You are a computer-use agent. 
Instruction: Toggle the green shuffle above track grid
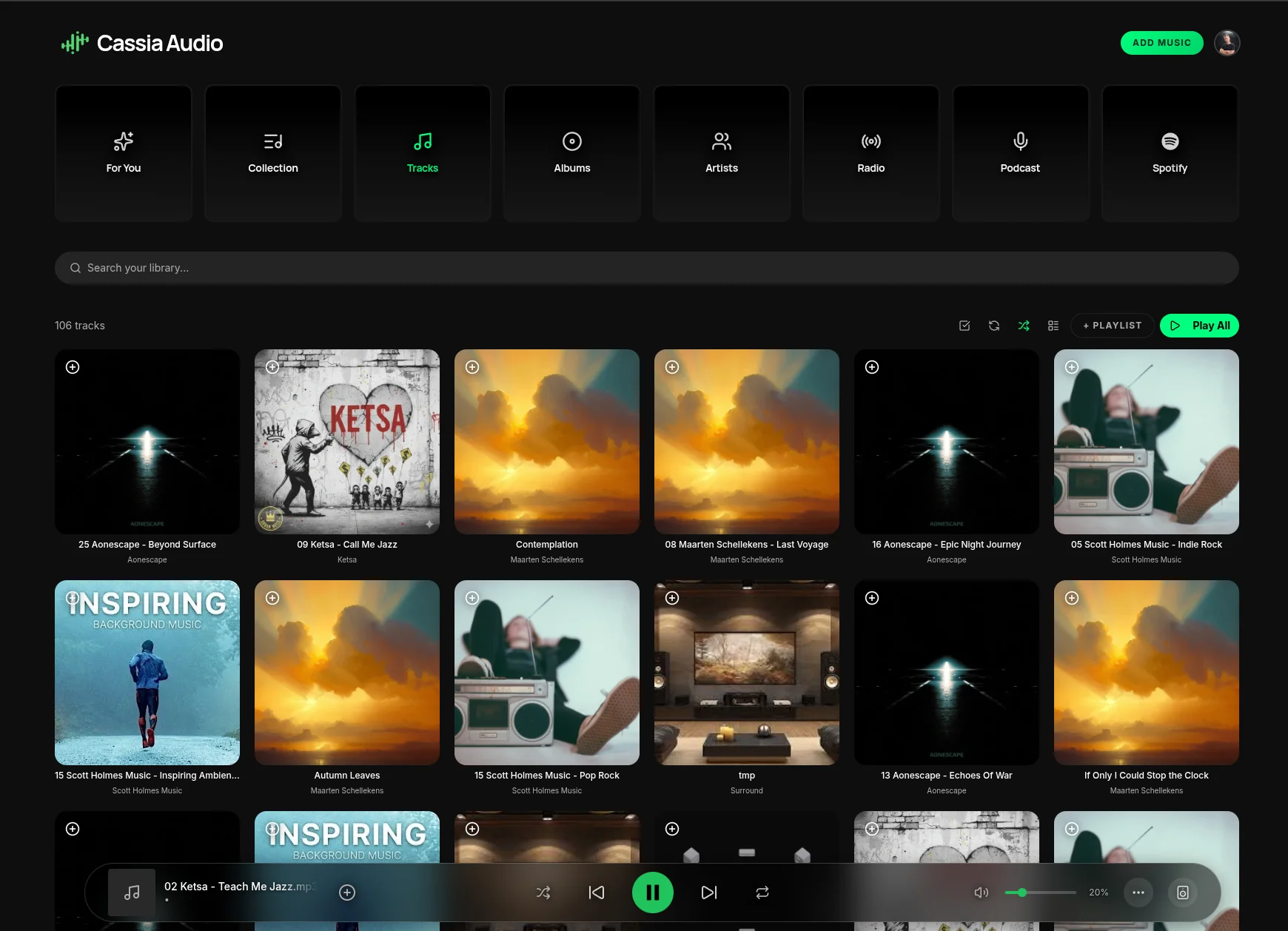coord(1024,326)
